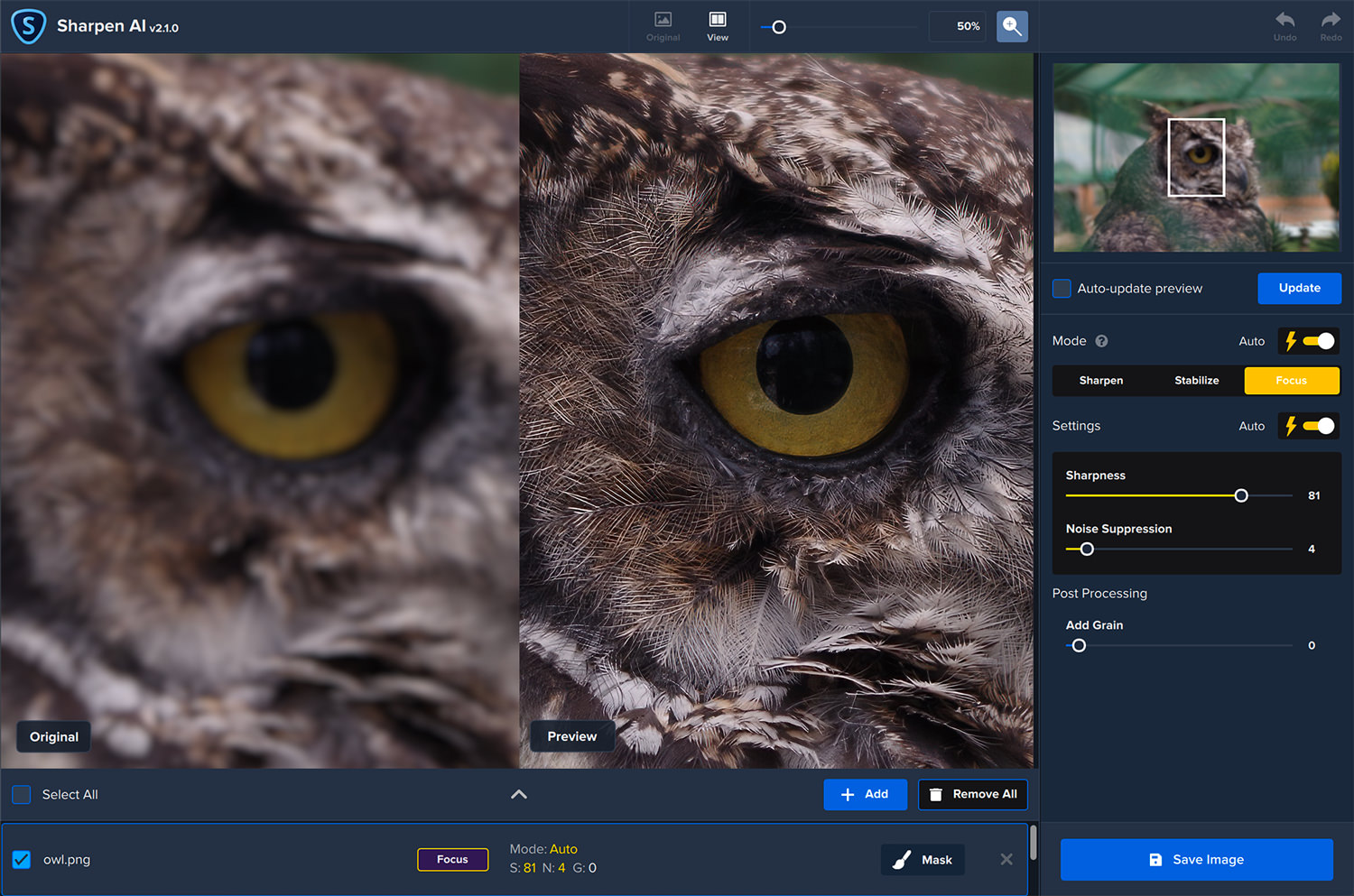Click the Remove All trash icon

click(935, 794)
